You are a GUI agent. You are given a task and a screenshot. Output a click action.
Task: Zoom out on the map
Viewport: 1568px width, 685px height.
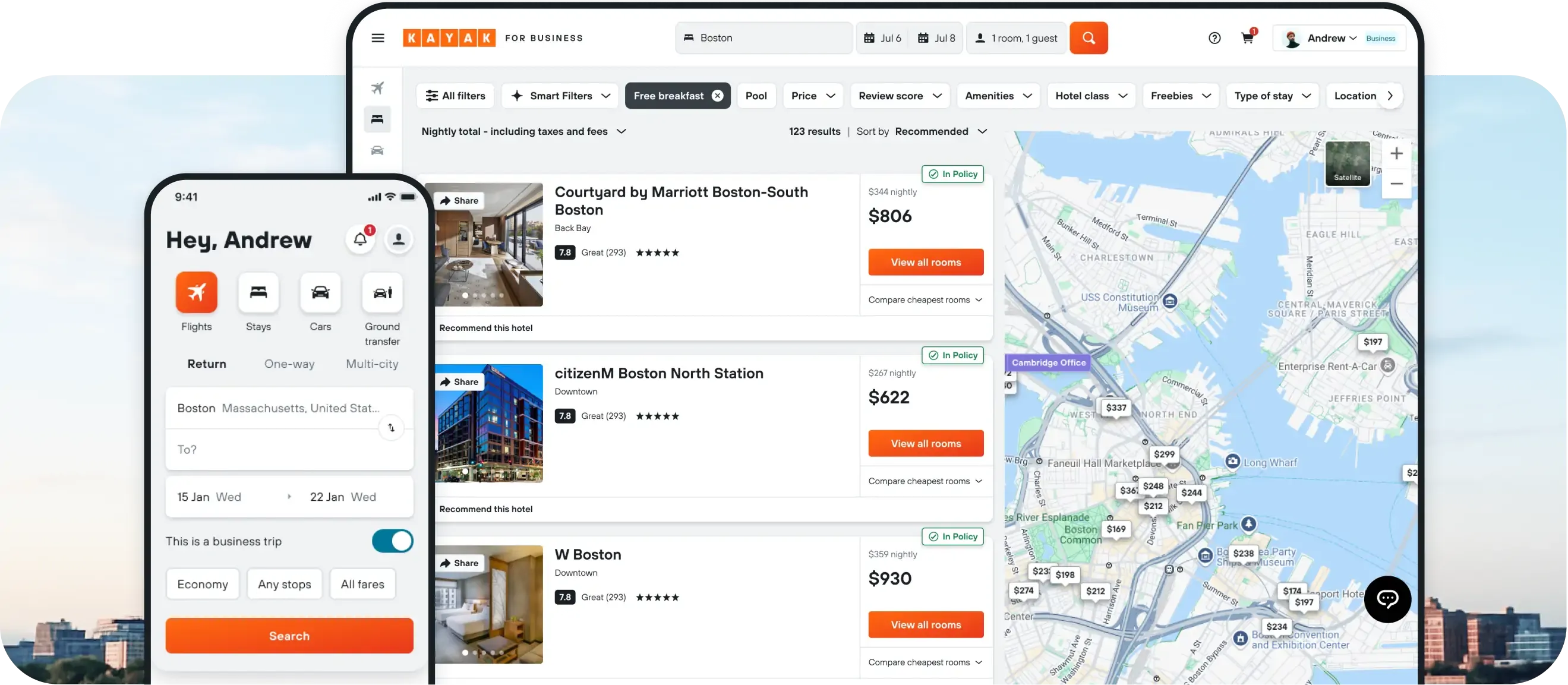1396,183
